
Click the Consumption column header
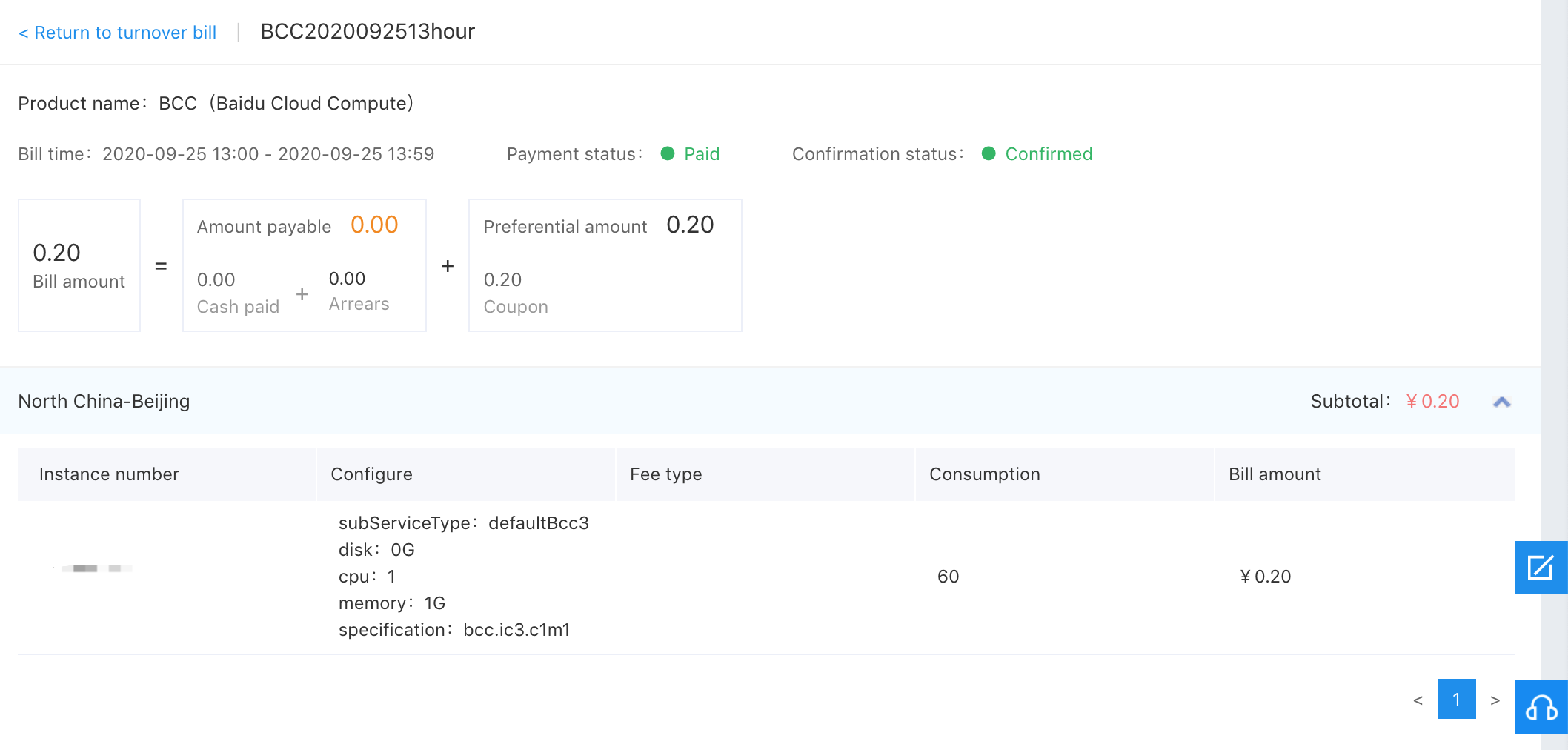[x=984, y=474]
